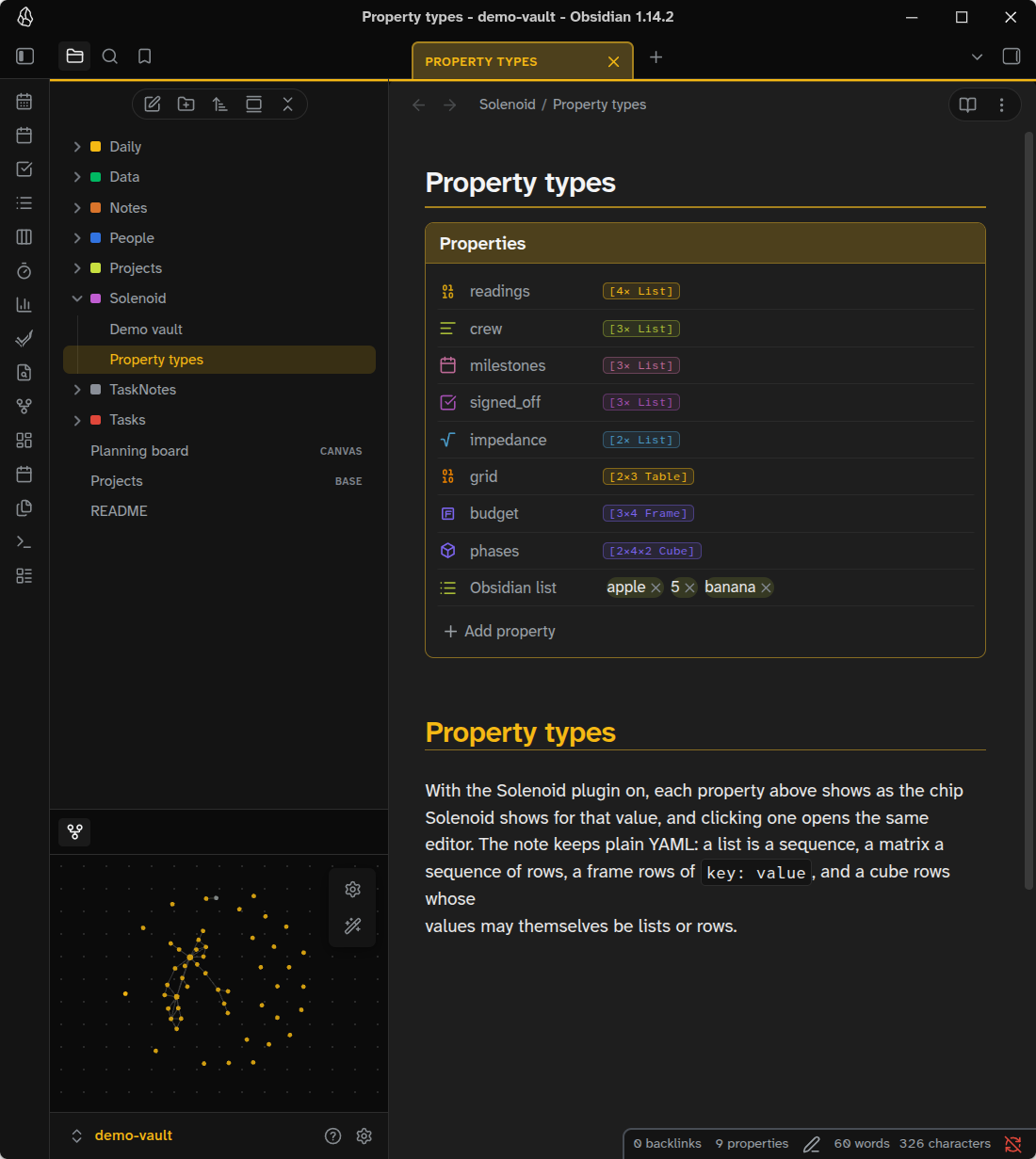Viewport: 1036px width, 1159px height.
Task: Open the budget 3×4 Frame chip
Action: [x=649, y=514]
